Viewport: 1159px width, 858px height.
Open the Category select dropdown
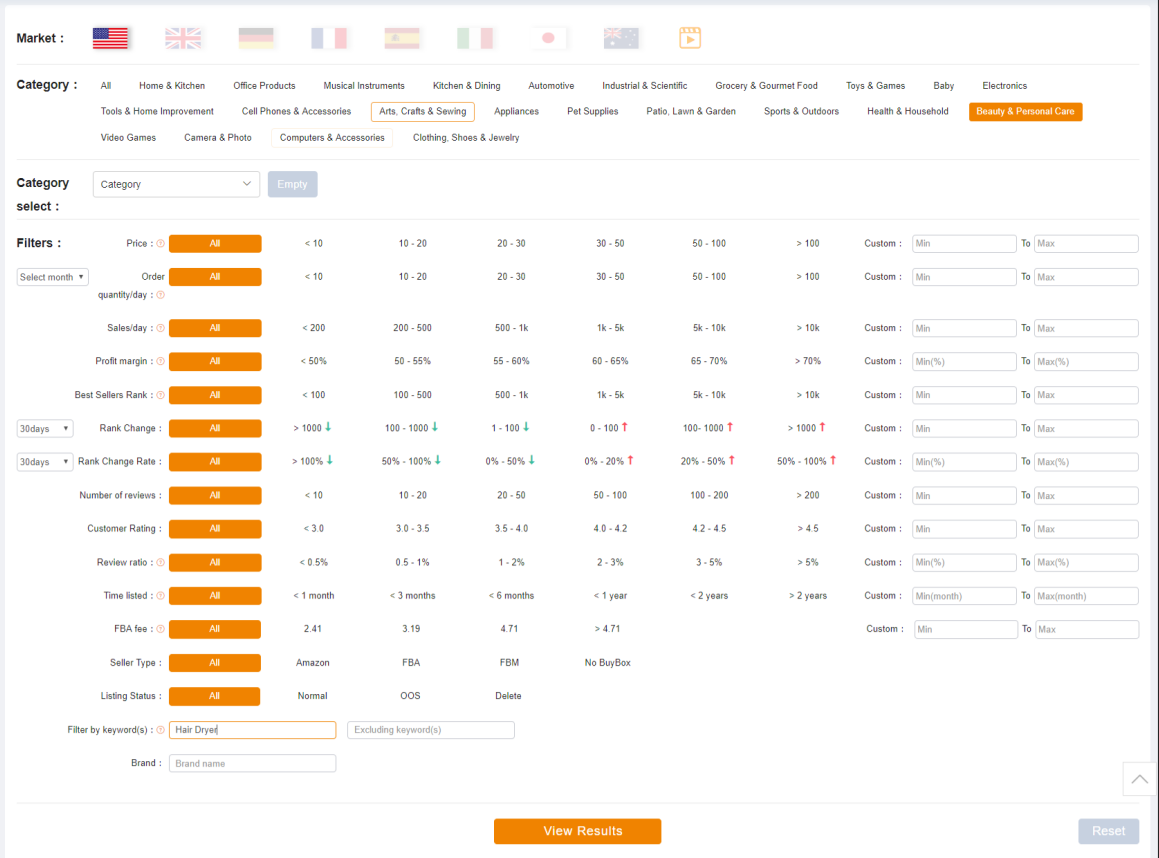(176, 184)
